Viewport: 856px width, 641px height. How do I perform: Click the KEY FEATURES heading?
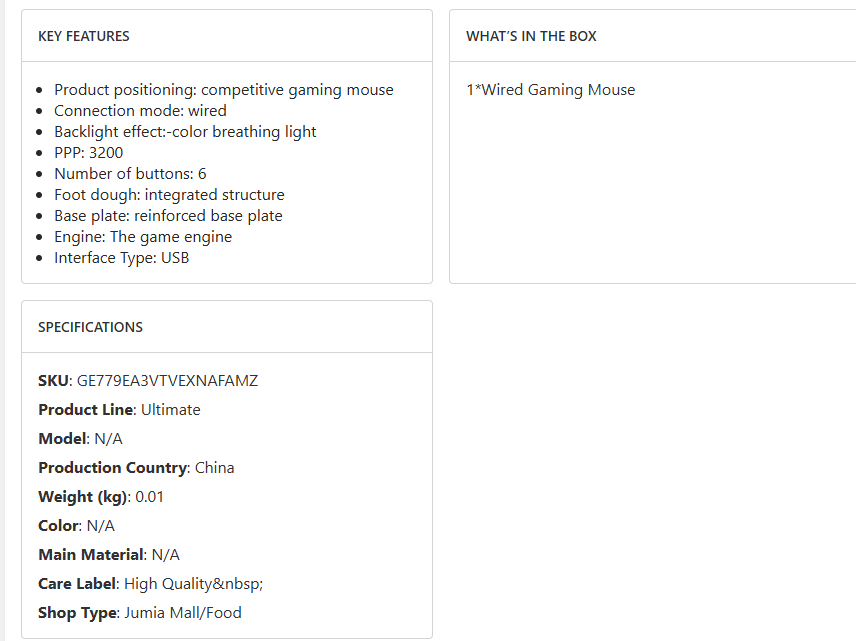pos(84,36)
